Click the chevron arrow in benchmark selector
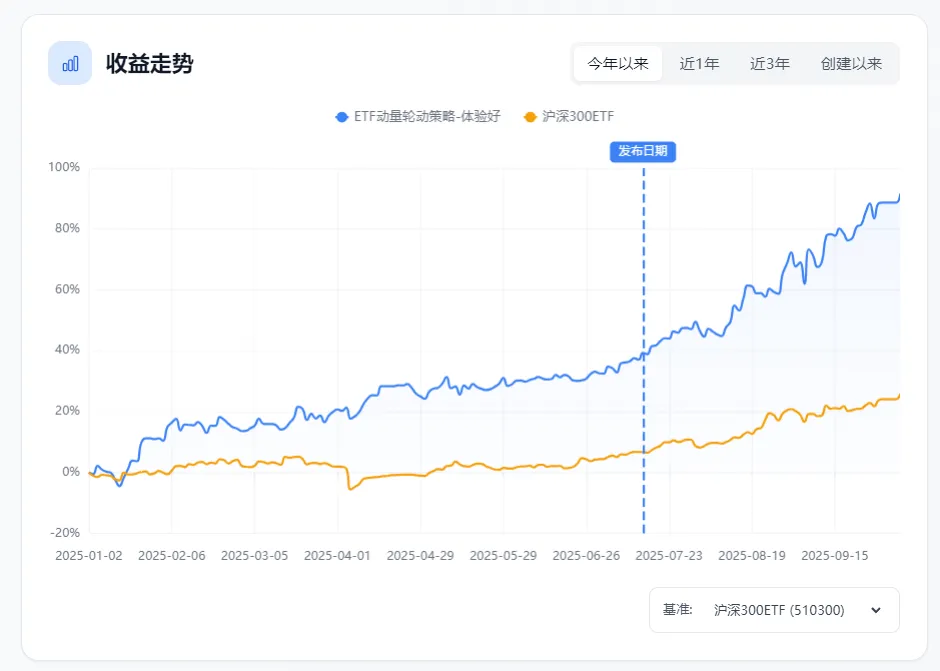Image resolution: width=940 pixels, height=671 pixels. pos(876,610)
